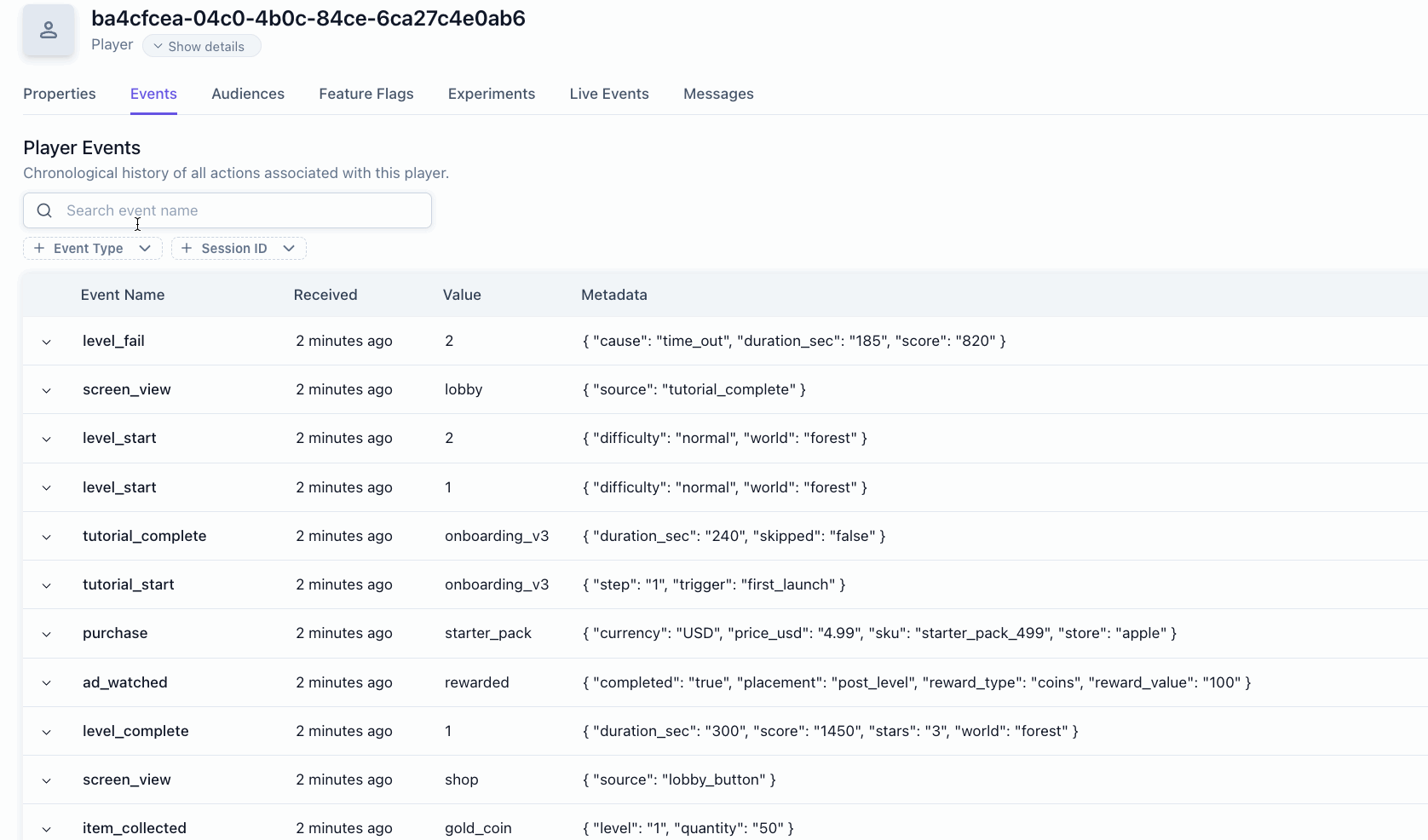
Task: Expand the ad_watched event row
Action: tap(47, 683)
